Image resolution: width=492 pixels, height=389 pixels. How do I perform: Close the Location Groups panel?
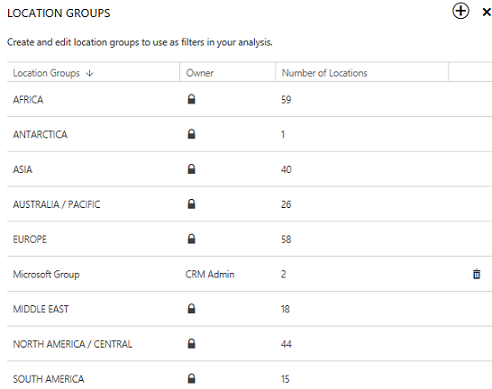pyautogui.click(x=486, y=12)
